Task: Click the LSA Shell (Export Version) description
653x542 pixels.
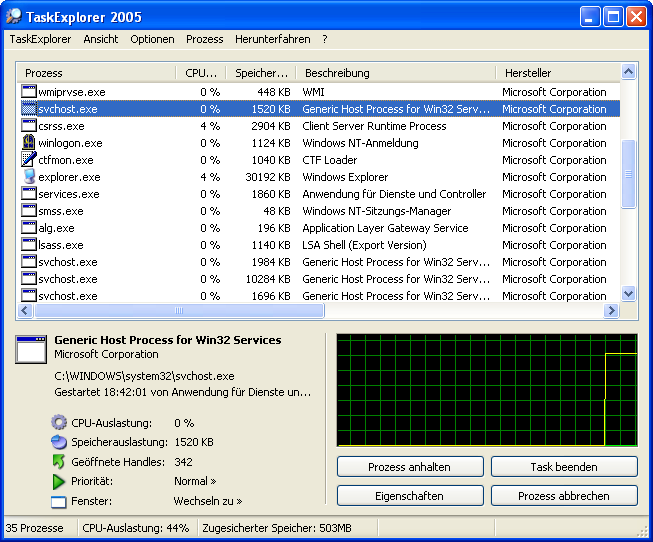Action: [364, 245]
